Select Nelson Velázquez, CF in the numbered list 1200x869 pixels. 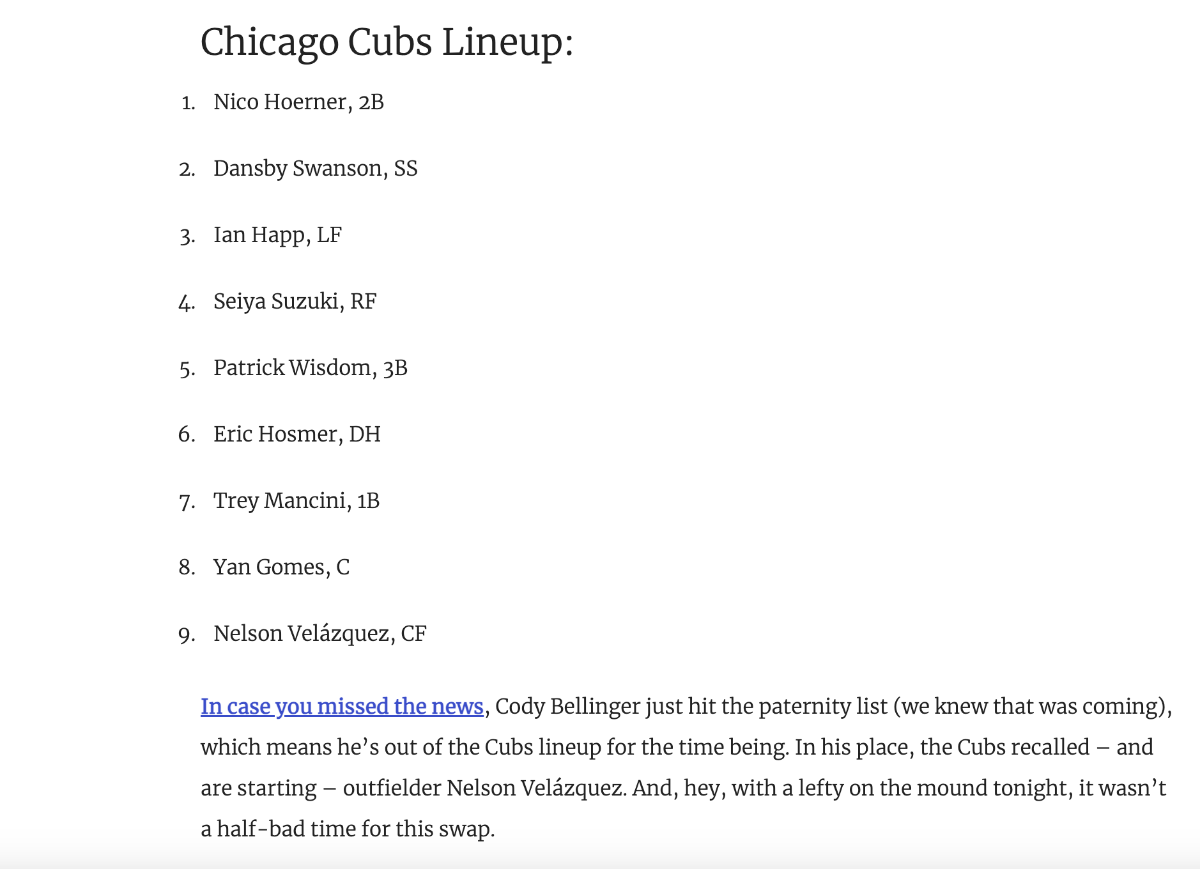pyautogui.click(x=319, y=634)
